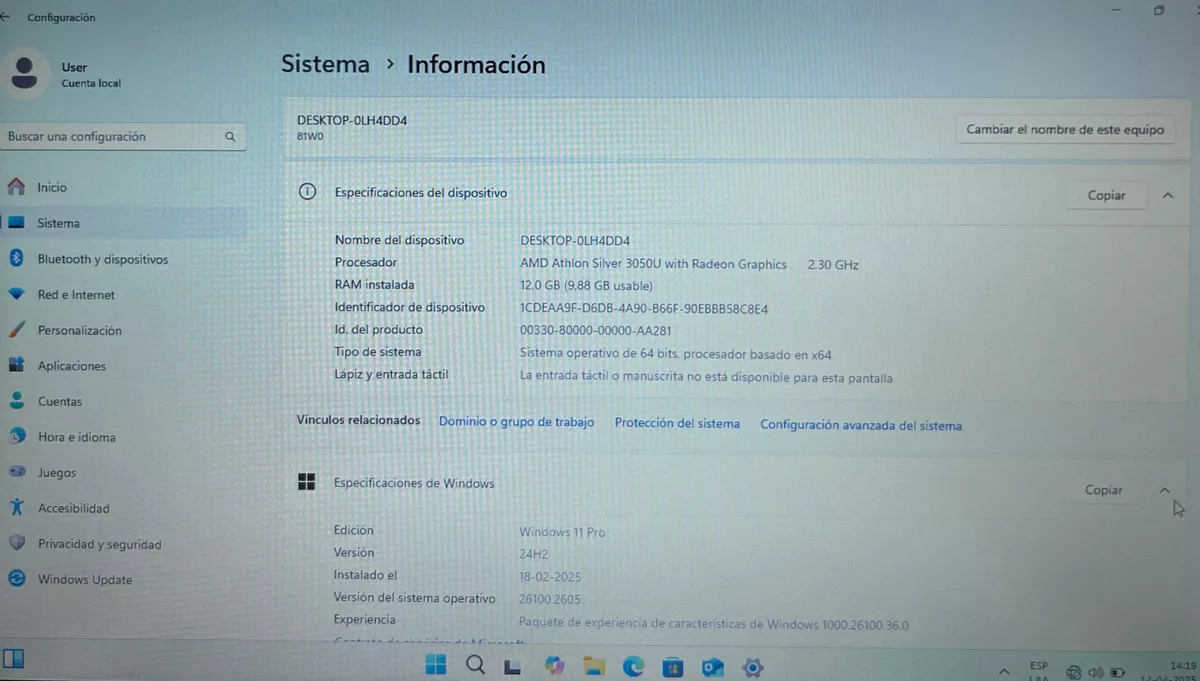Image resolution: width=1200 pixels, height=681 pixels.
Task: Open Protección del sistema link
Action: tap(677, 423)
